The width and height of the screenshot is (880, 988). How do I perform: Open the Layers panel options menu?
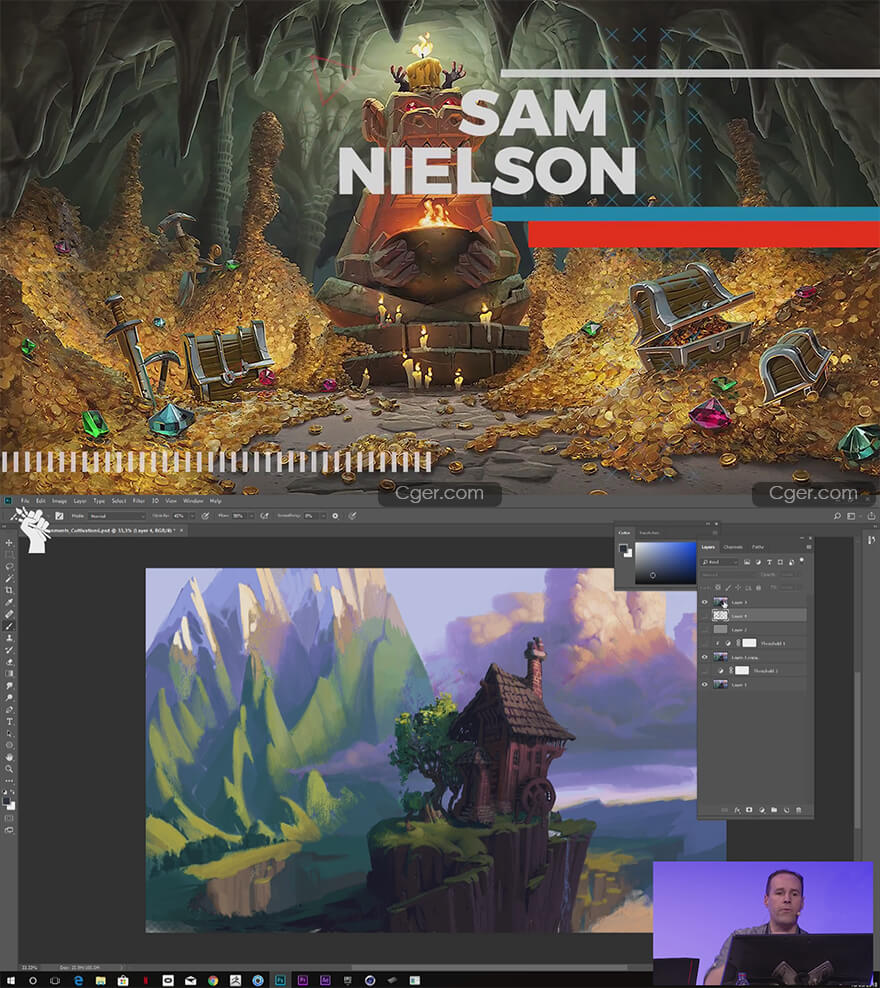pyautogui.click(x=809, y=547)
